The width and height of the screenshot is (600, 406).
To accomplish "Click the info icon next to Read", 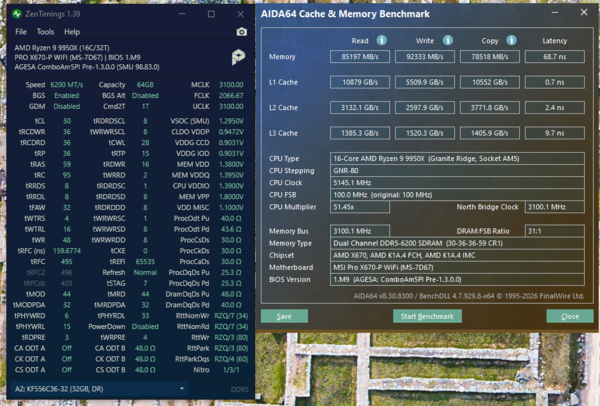I will [382, 40].
